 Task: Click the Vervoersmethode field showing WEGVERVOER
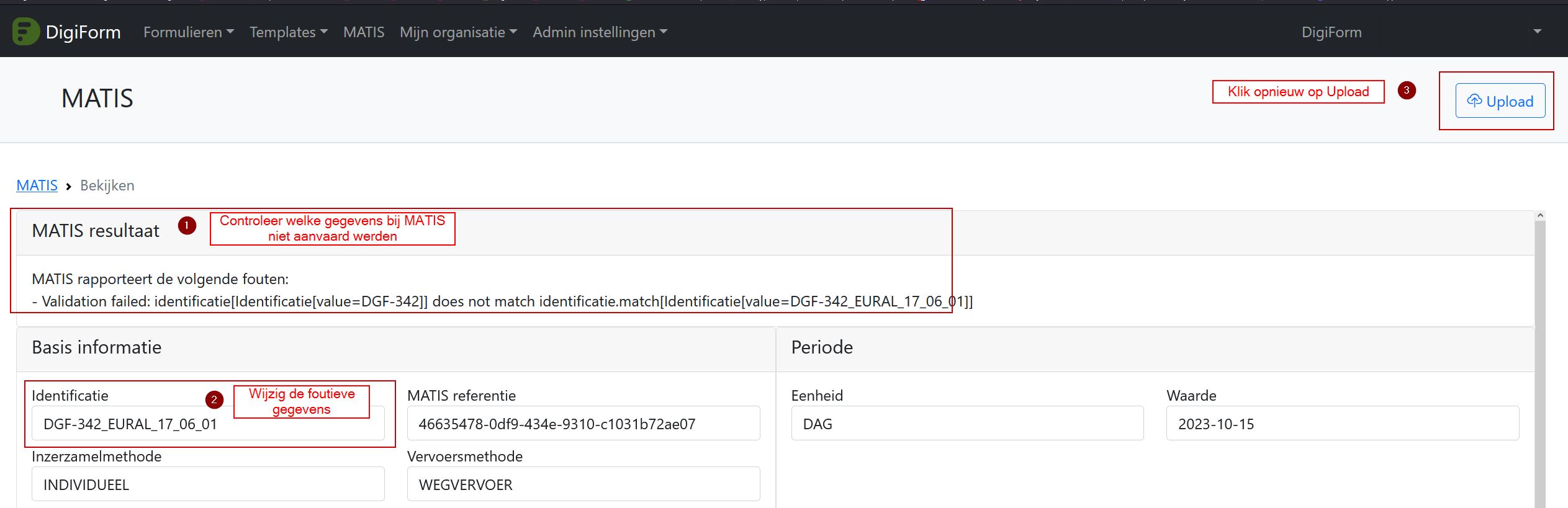(583, 484)
